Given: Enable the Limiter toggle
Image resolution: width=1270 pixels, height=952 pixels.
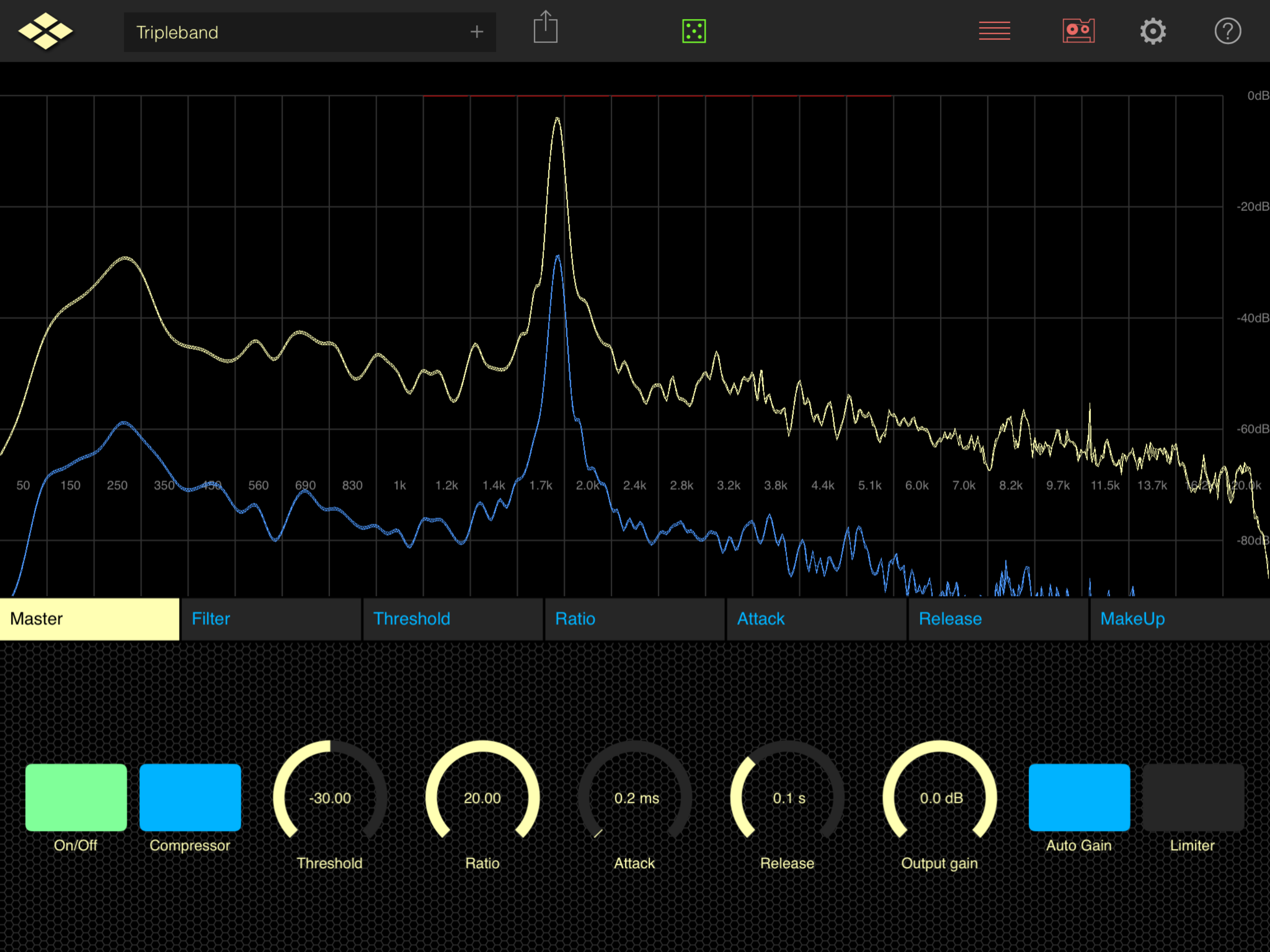Looking at the screenshot, I should point(1192,797).
